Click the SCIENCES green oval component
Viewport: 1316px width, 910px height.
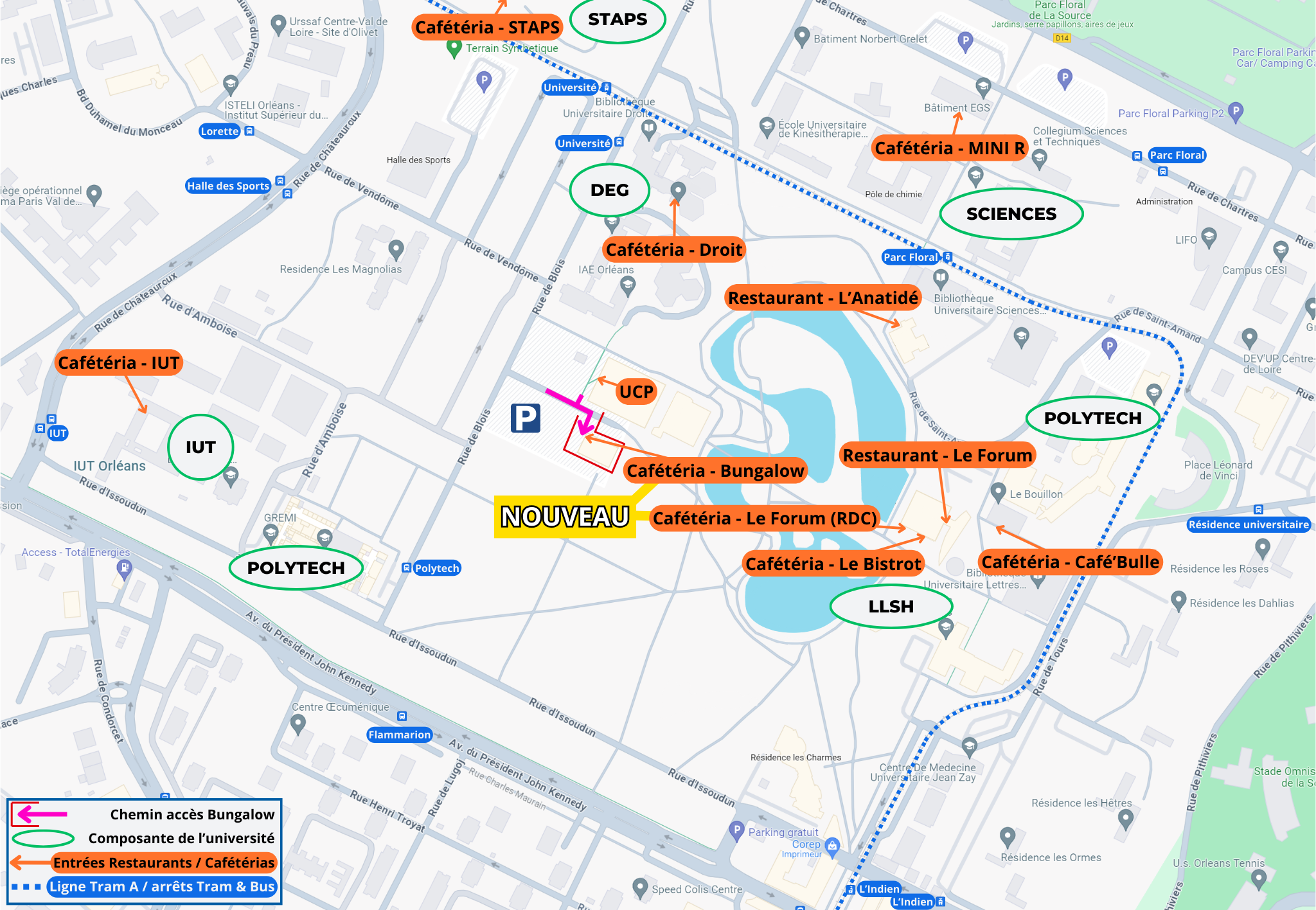[x=1011, y=214]
